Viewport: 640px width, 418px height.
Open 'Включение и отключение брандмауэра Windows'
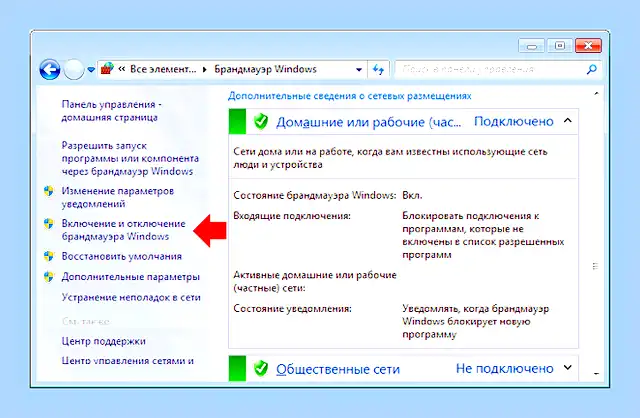123,230
